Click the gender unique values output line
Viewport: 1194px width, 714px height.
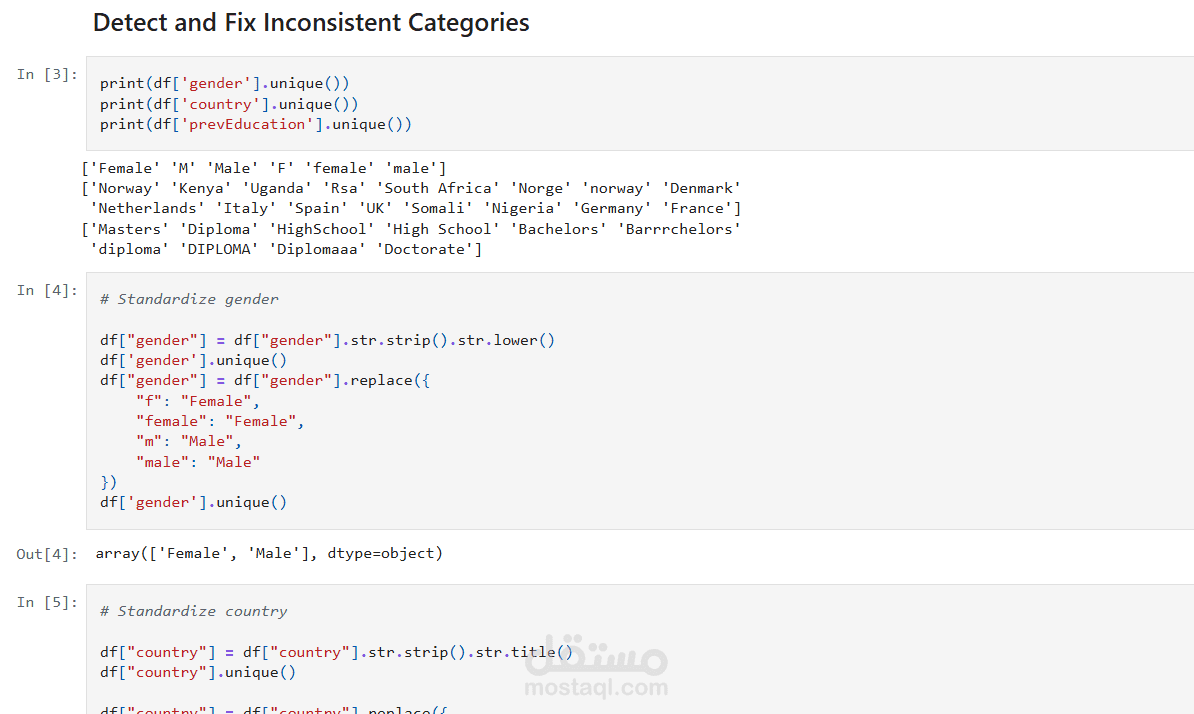tap(264, 168)
